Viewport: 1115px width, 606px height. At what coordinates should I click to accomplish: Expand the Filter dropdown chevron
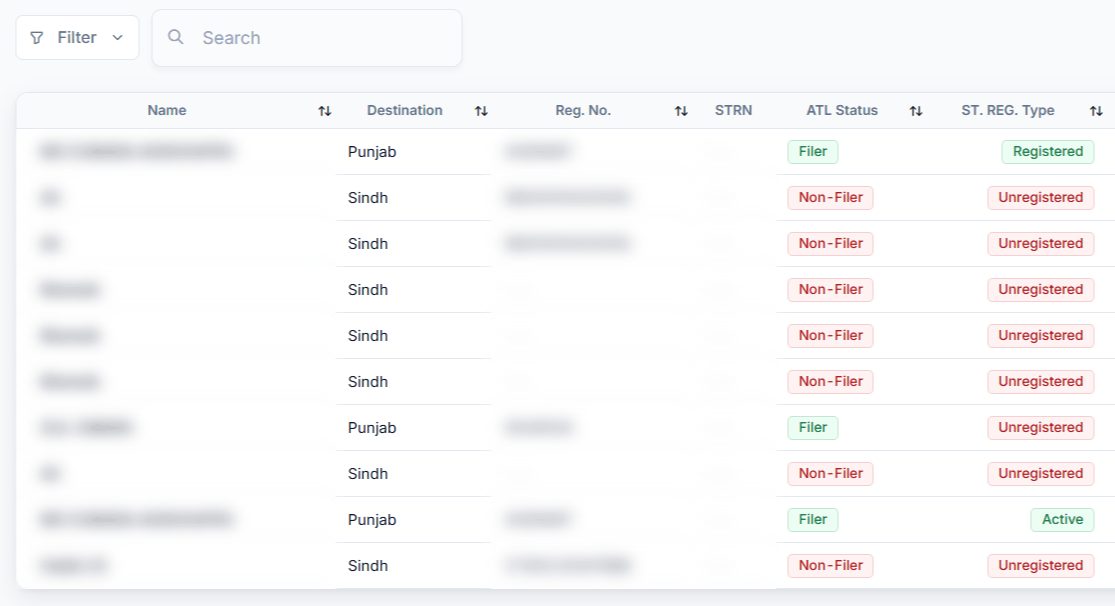117,38
